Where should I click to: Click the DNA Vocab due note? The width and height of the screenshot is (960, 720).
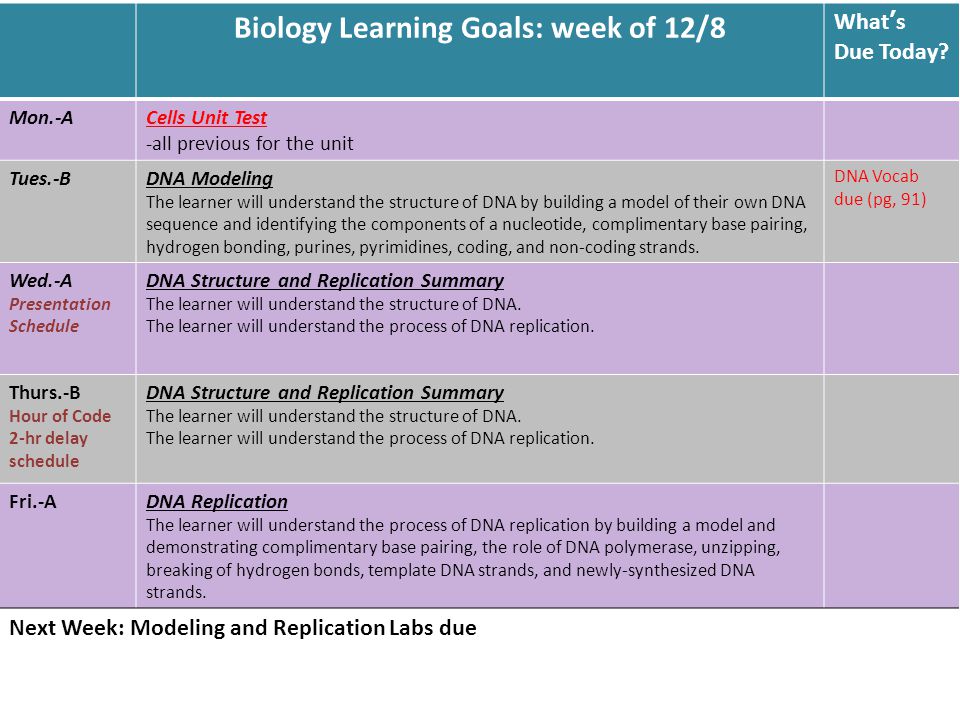[x=880, y=187]
